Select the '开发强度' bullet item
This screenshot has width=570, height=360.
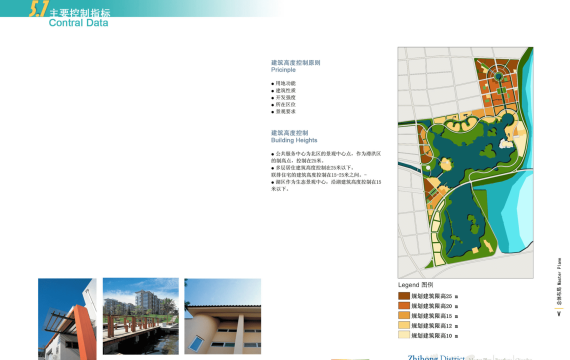coord(285,98)
